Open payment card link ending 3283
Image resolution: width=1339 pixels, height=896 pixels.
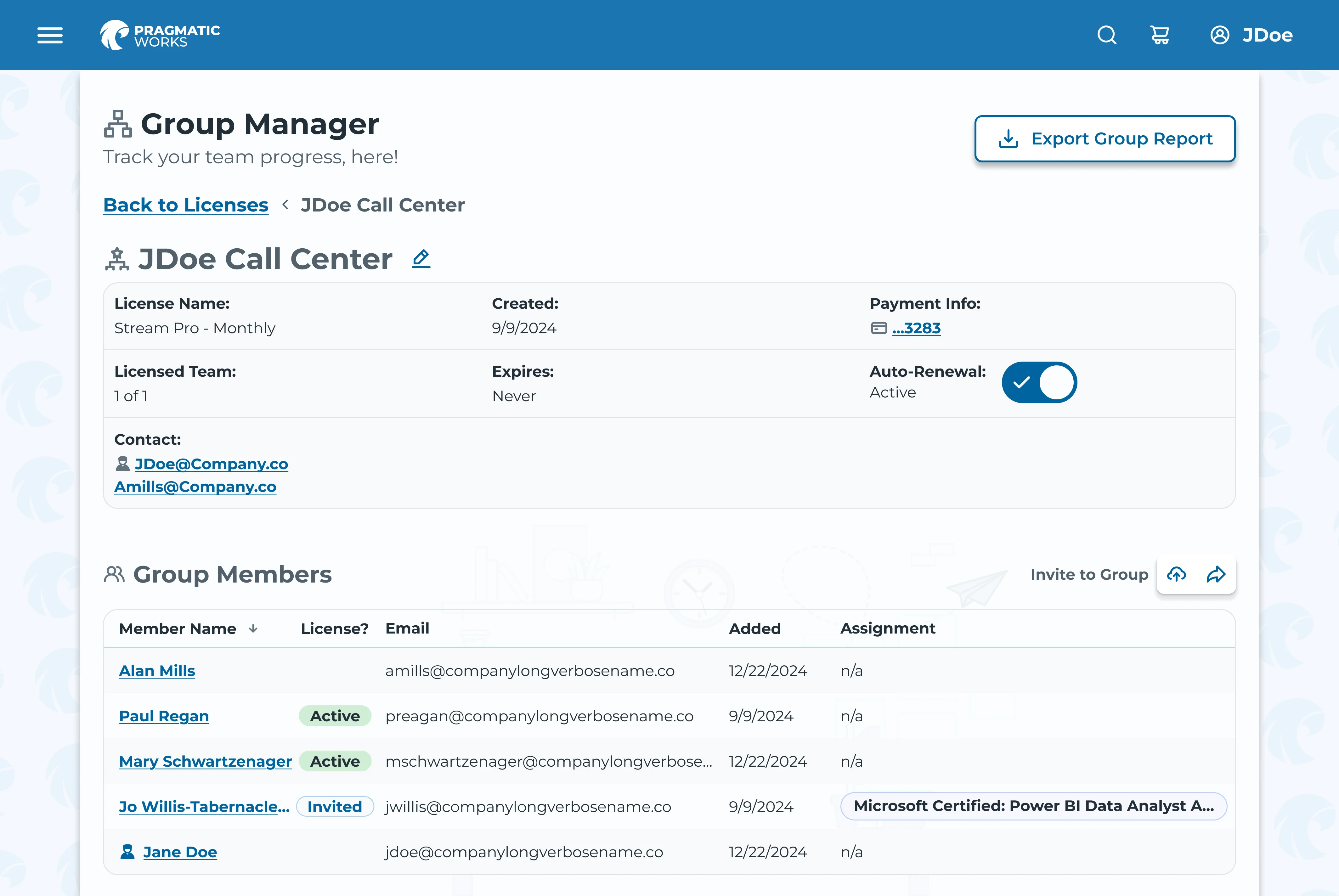point(916,328)
